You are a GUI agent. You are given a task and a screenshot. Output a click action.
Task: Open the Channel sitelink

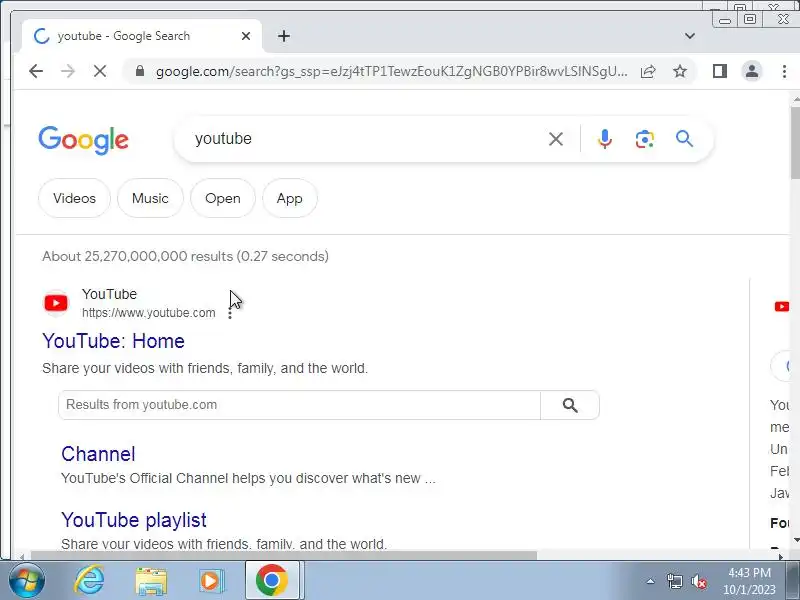click(98, 454)
